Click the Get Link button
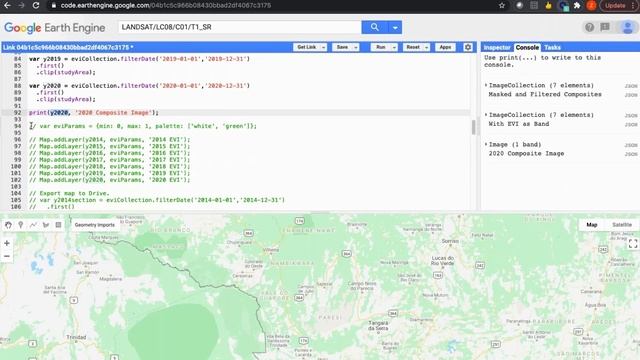 click(x=307, y=47)
